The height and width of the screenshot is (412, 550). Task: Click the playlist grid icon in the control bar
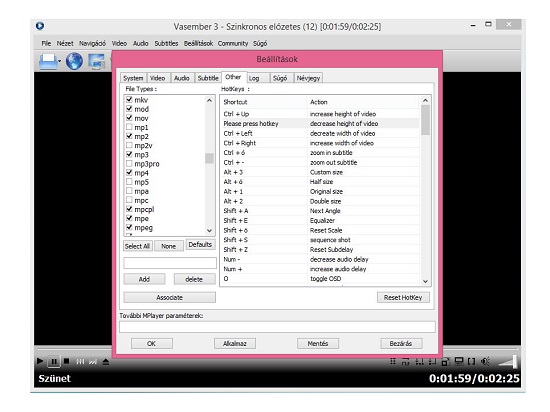pos(393,361)
